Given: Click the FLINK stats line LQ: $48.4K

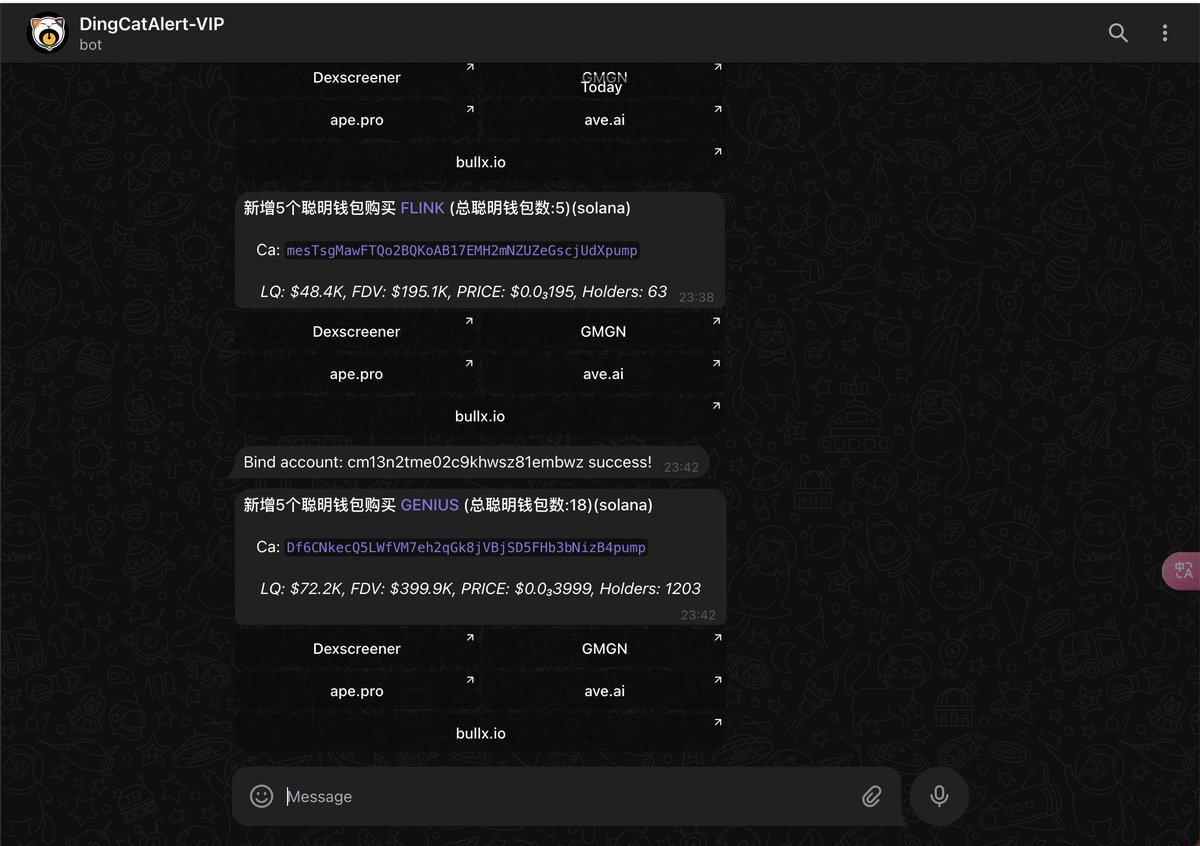Looking at the screenshot, I should pos(463,291).
